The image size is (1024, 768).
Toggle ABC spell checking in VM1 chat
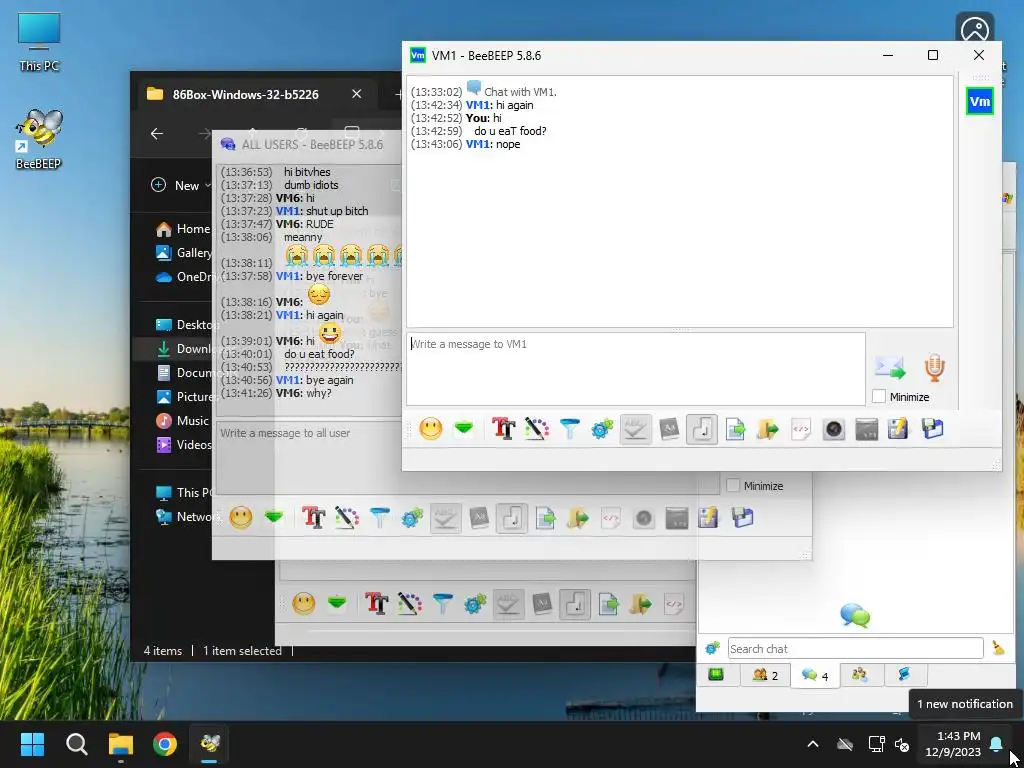pyautogui.click(x=635, y=429)
